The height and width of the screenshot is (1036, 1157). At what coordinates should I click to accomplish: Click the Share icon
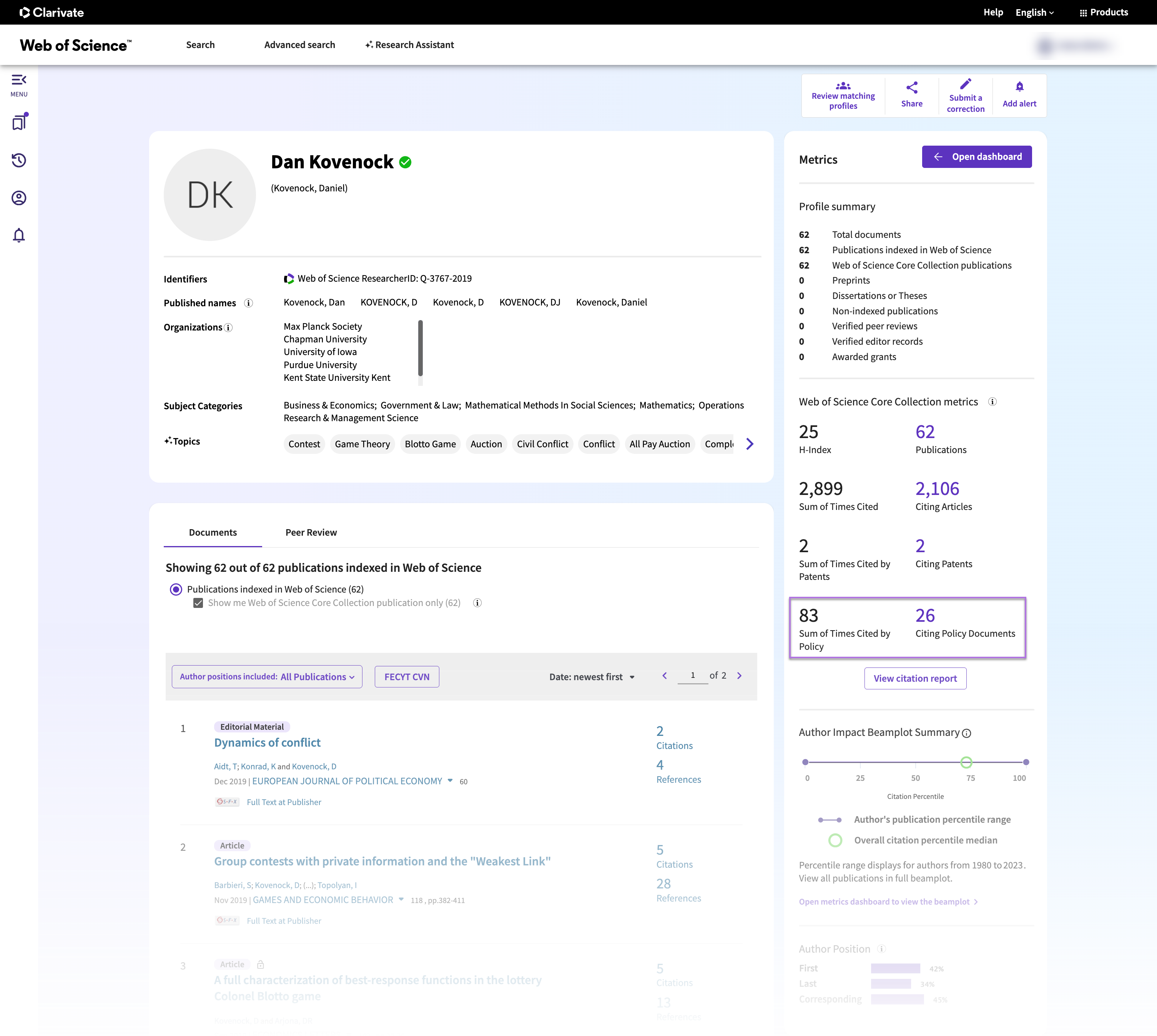(x=912, y=88)
